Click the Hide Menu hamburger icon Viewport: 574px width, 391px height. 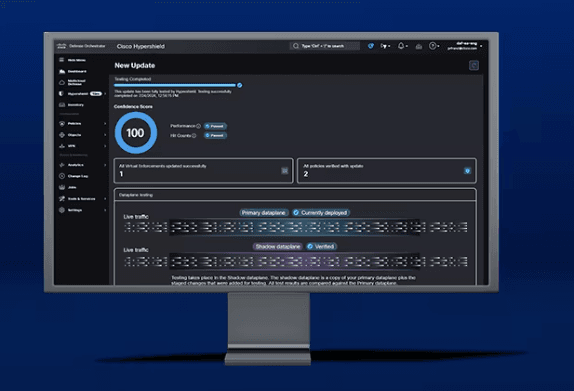click(62, 60)
